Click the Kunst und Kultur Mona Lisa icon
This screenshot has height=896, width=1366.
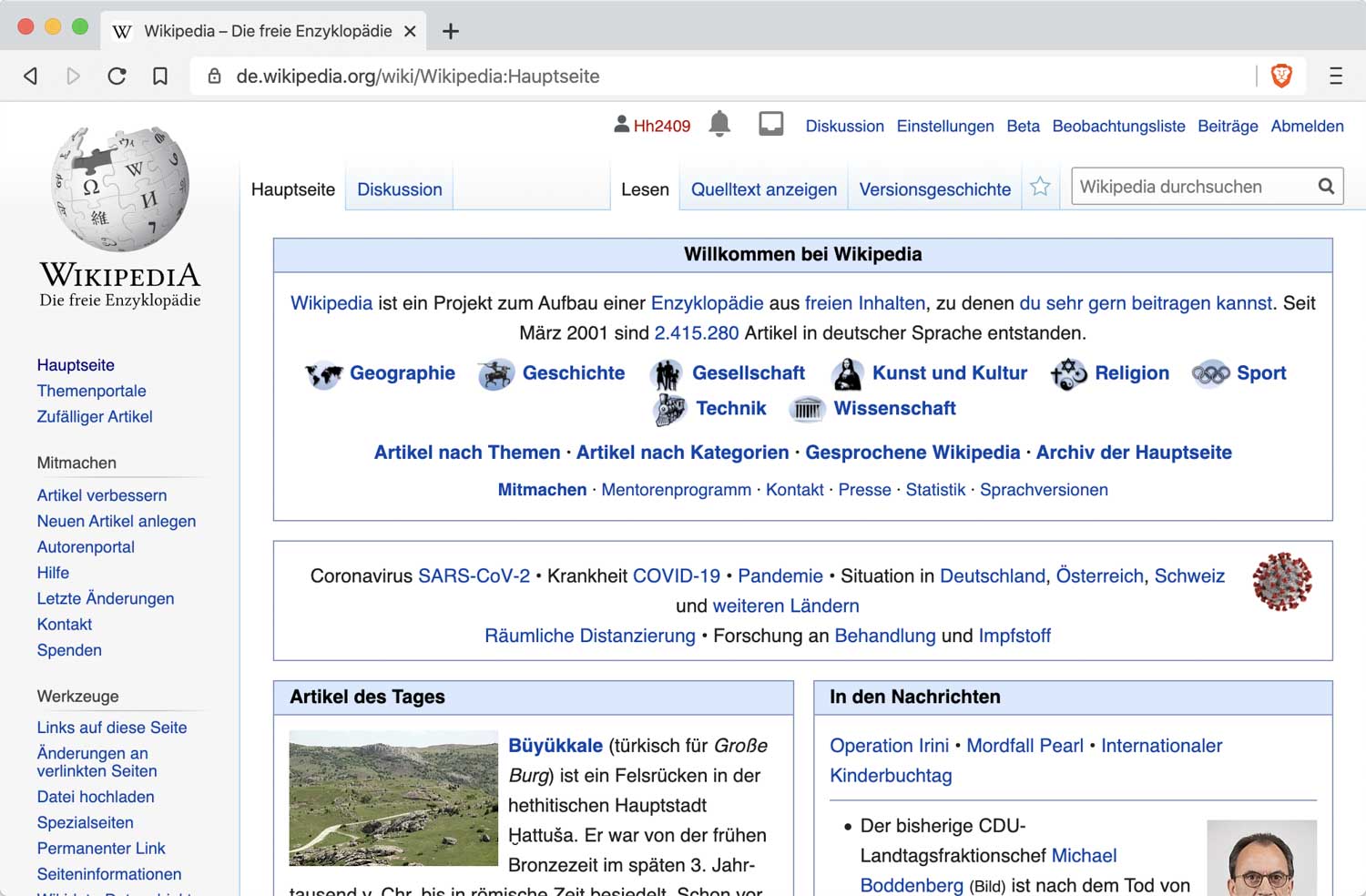(848, 374)
